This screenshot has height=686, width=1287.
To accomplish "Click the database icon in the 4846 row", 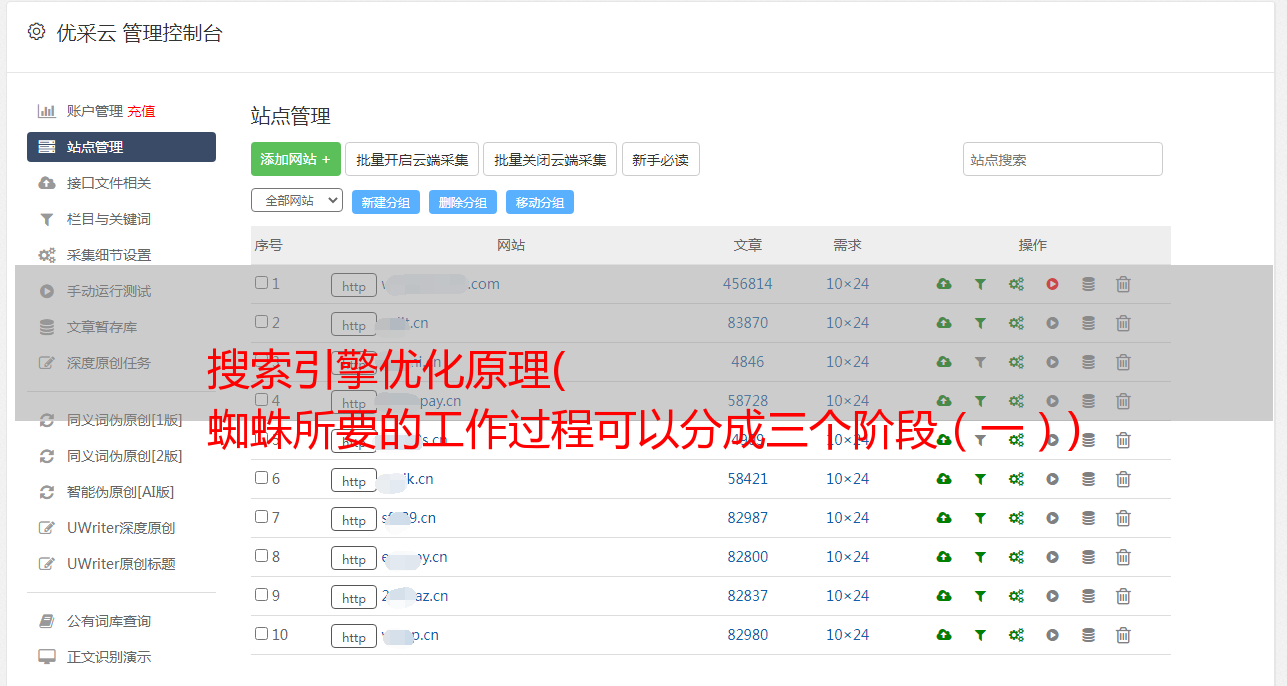I will [1088, 362].
